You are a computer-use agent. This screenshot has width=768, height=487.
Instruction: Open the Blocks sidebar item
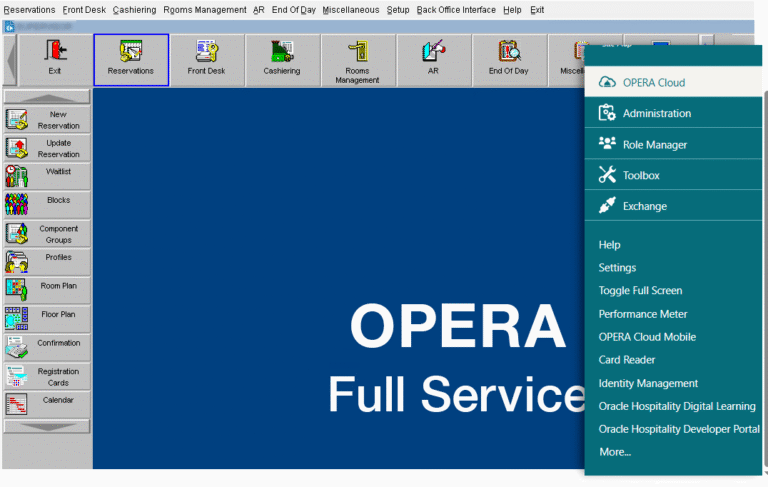[x=47, y=205]
